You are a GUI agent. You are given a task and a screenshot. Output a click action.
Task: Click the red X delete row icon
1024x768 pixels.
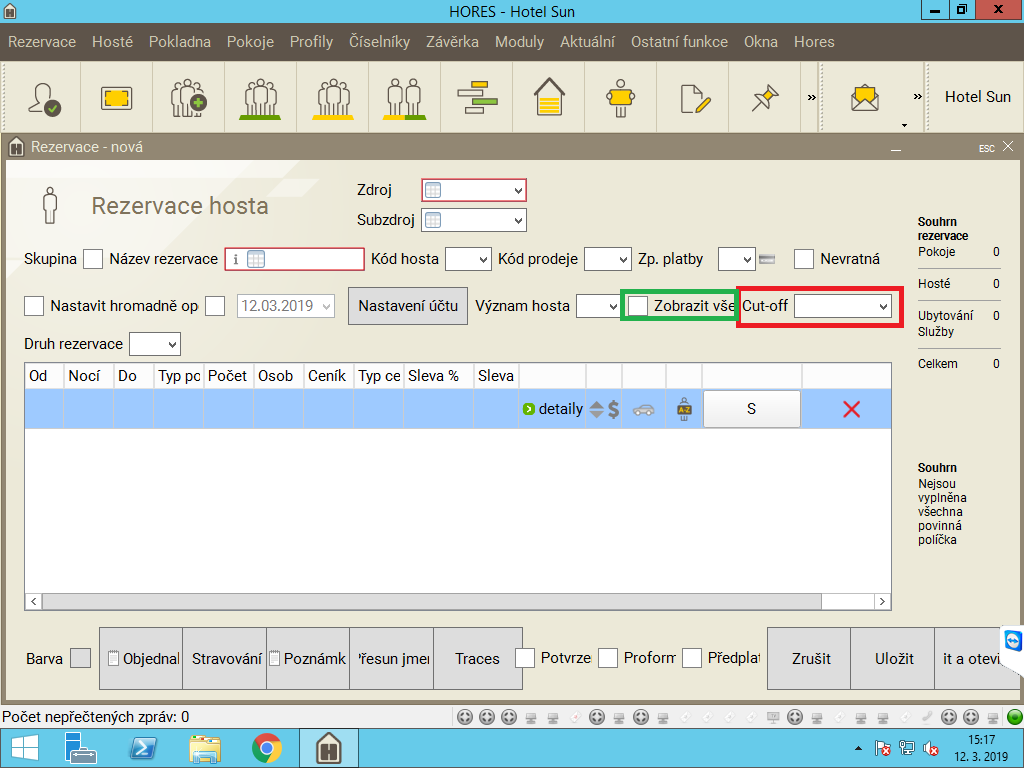tap(851, 409)
